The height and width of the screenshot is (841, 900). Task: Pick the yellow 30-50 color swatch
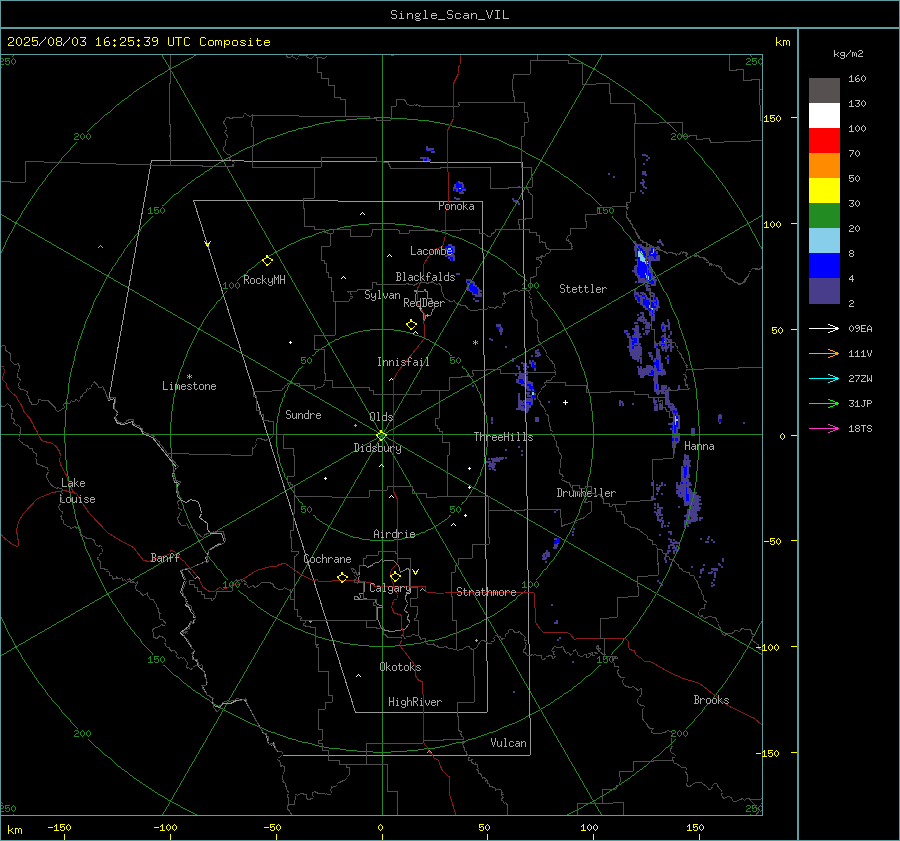824,191
